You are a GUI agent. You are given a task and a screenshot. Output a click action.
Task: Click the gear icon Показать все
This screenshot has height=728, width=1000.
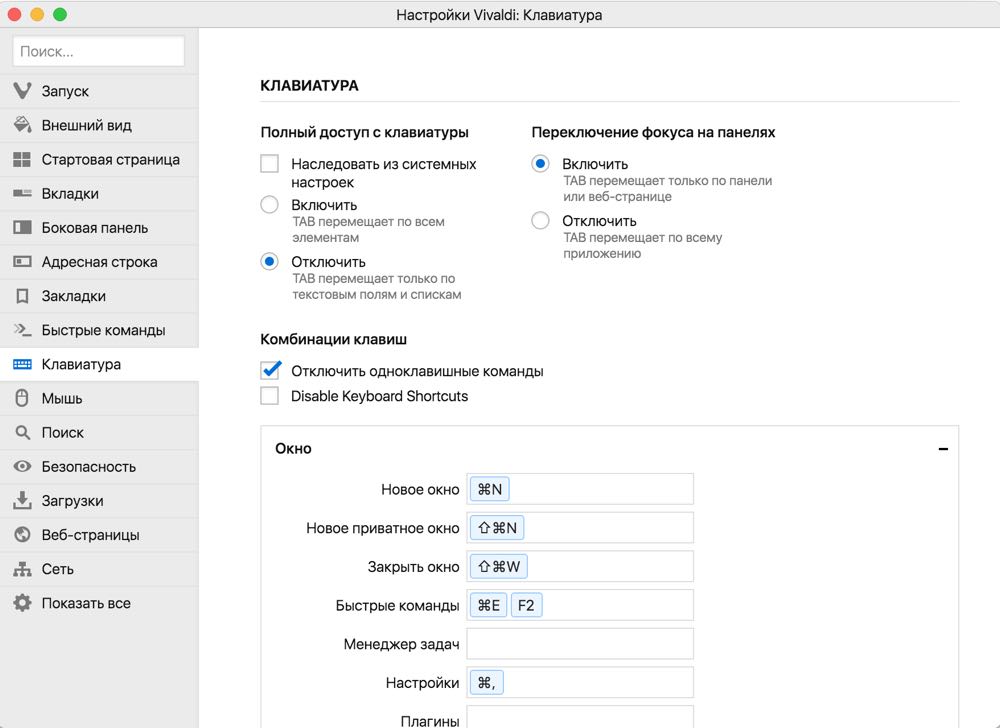click(x=22, y=603)
